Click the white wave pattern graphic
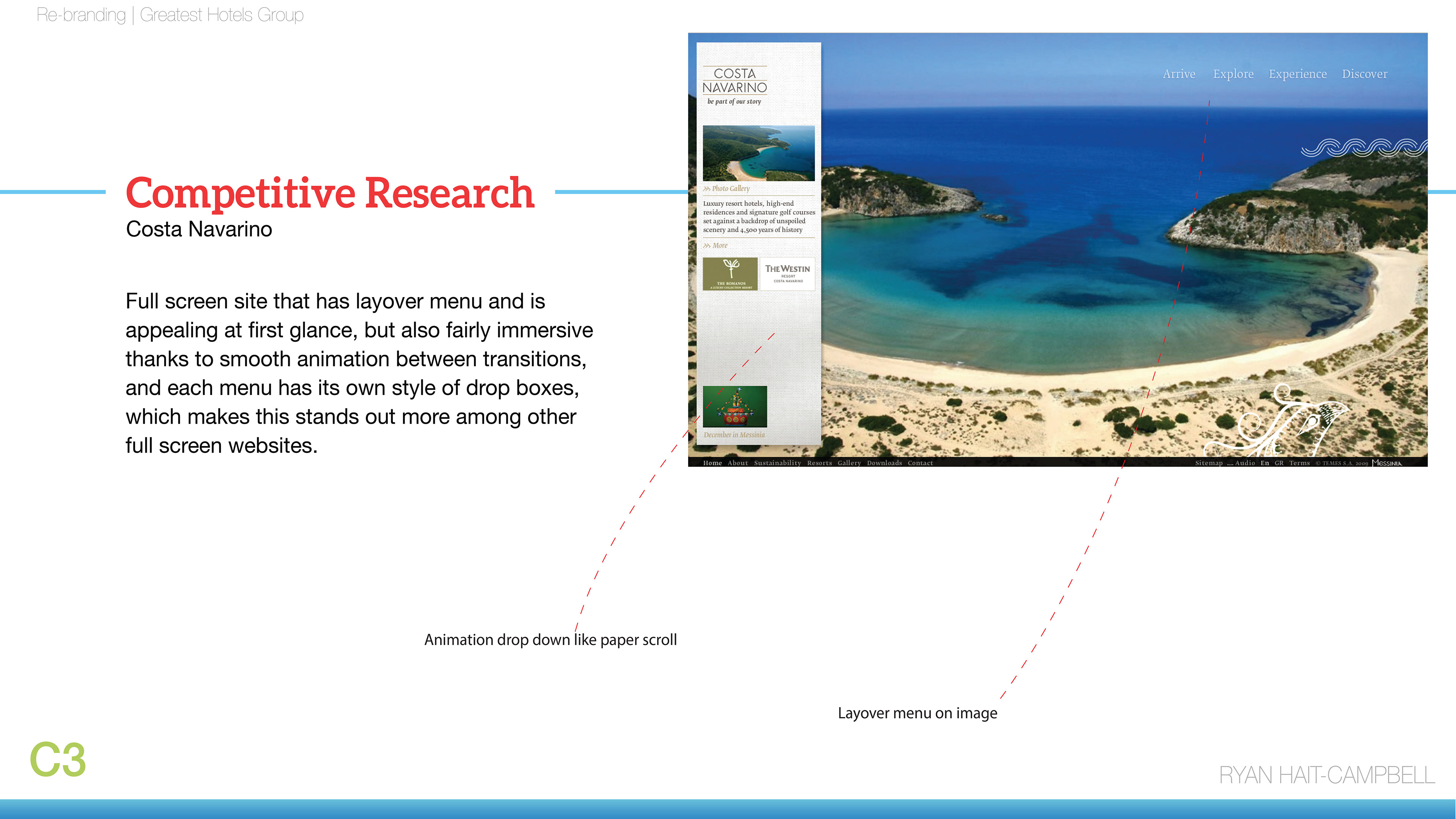This screenshot has height=819, width=1456. 1363,147
